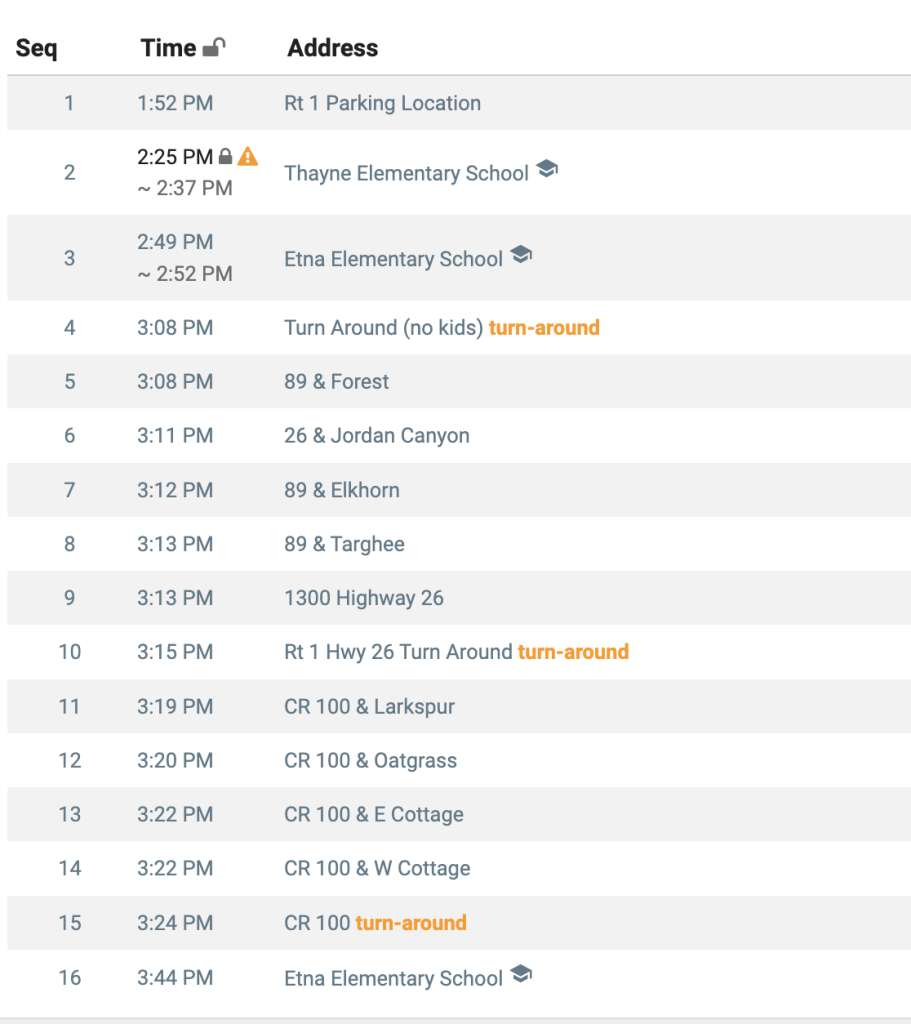This screenshot has height=1024, width=911.
Task: Click turn-around tag on CR 100 stop 15
Action: (x=411, y=923)
